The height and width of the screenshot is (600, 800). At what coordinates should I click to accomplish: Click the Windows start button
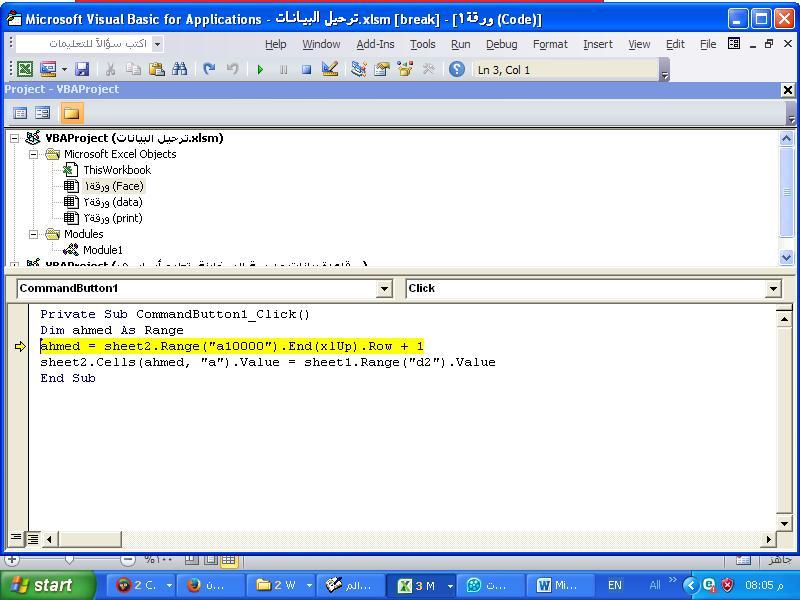48,585
